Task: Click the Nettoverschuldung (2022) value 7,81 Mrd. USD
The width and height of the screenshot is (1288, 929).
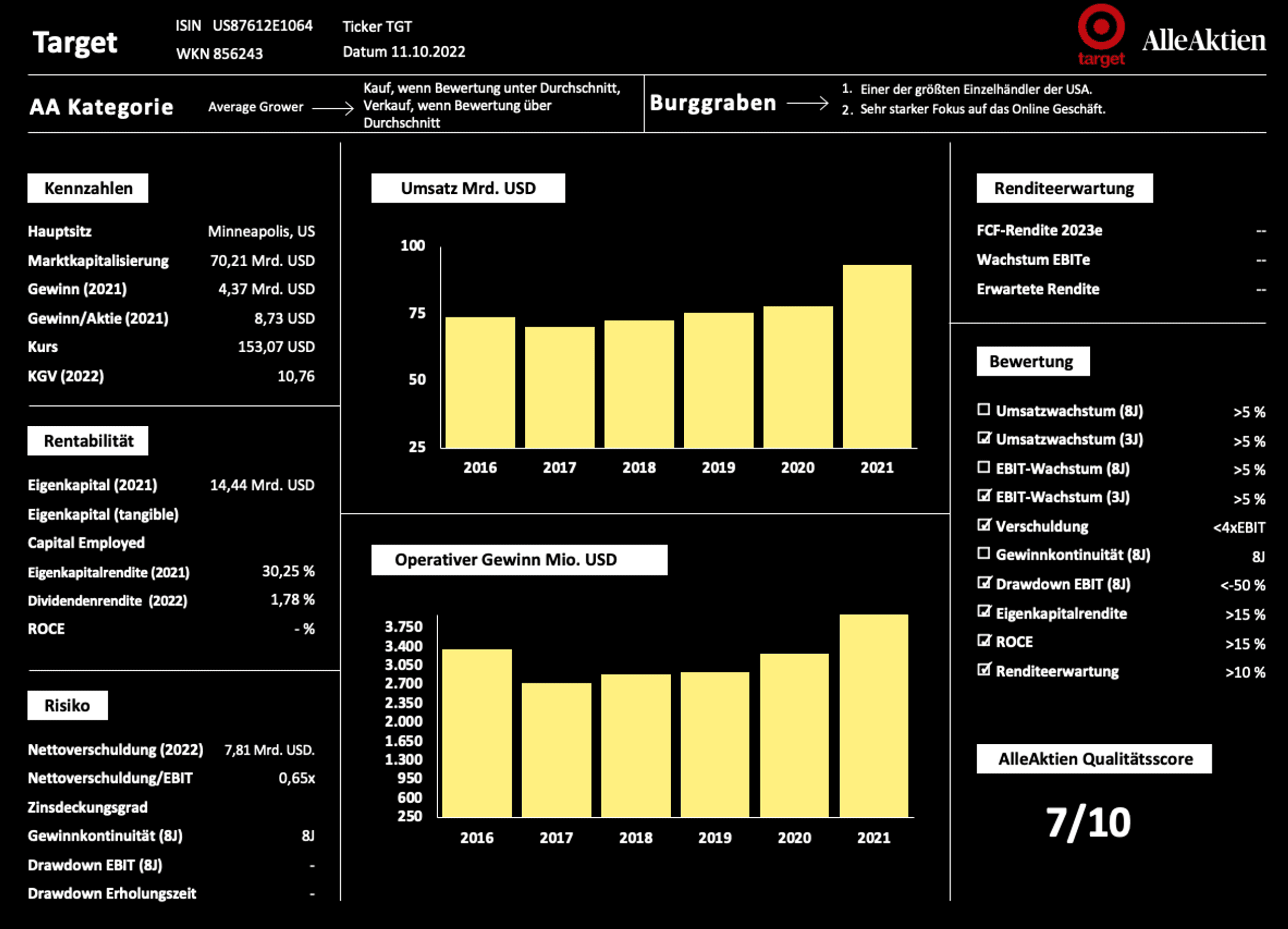Action: click(x=269, y=750)
